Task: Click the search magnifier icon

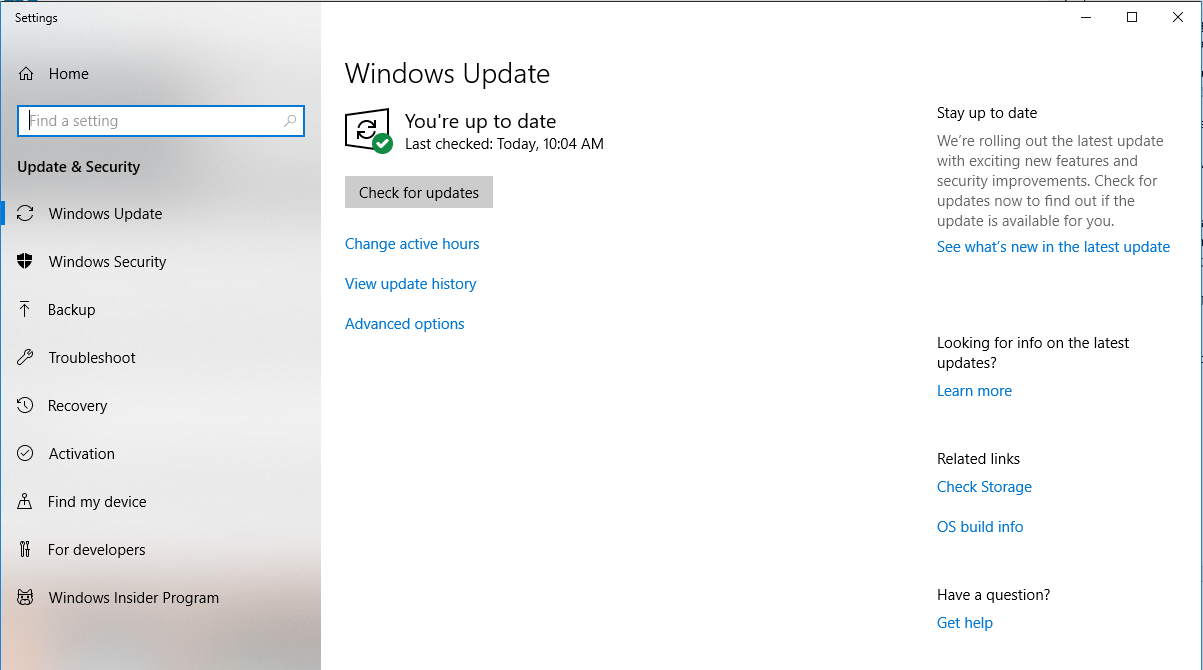Action: coord(290,121)
